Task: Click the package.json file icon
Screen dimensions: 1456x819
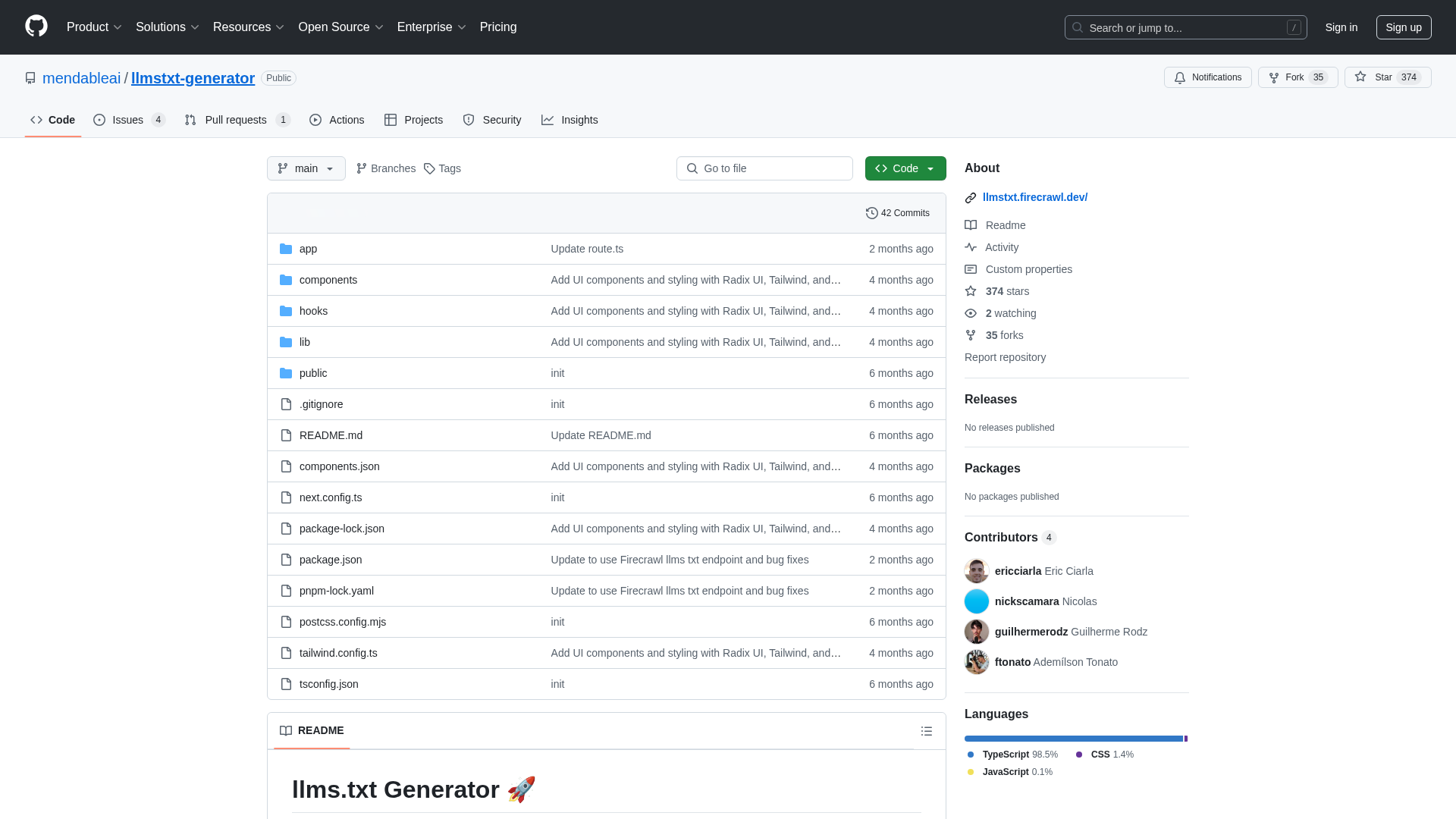Action: click(286, 560)
